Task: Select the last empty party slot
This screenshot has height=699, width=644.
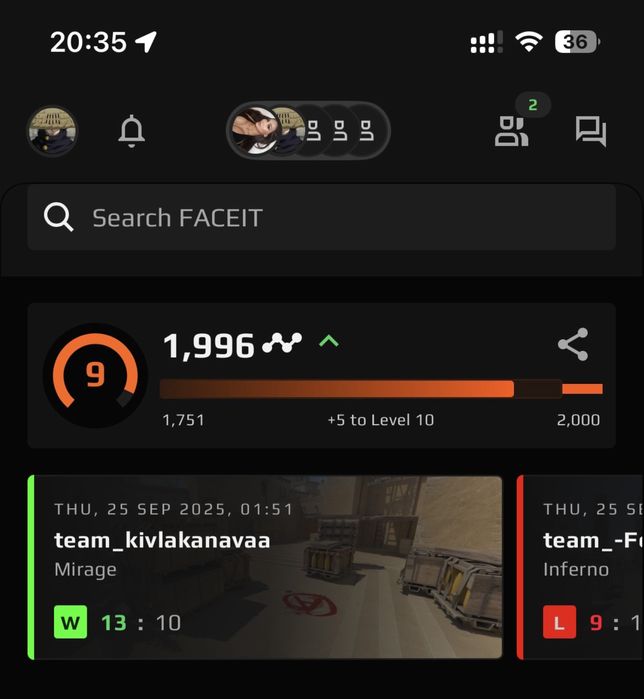Action: (x=367, y=131)
